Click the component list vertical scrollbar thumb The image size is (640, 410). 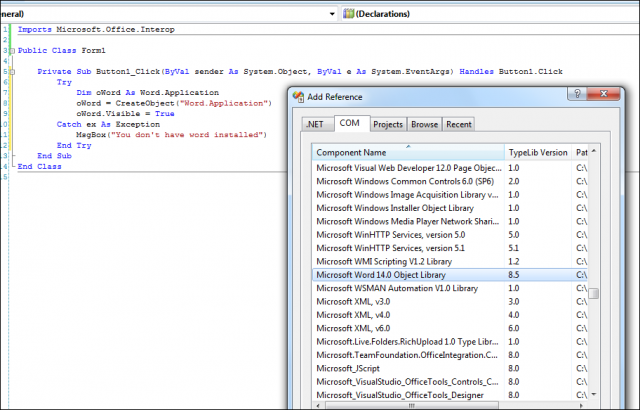tap(594, 293)
